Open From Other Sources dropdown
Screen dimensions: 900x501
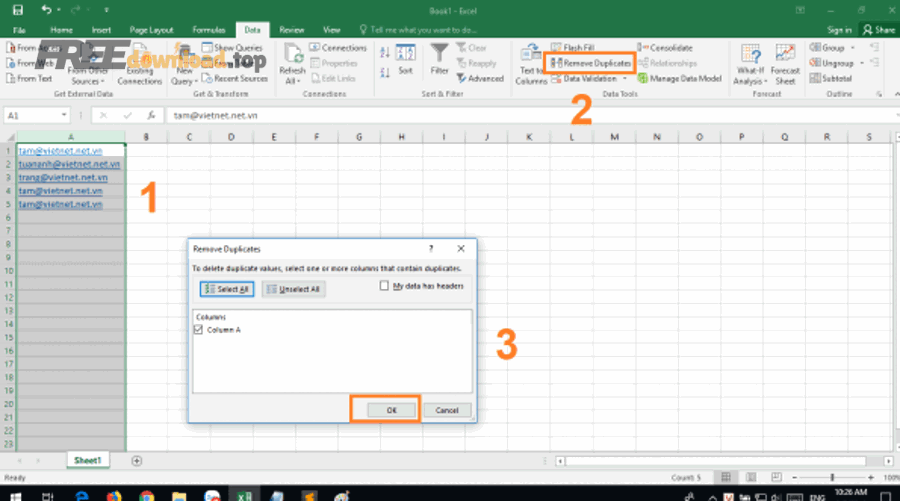88,76
